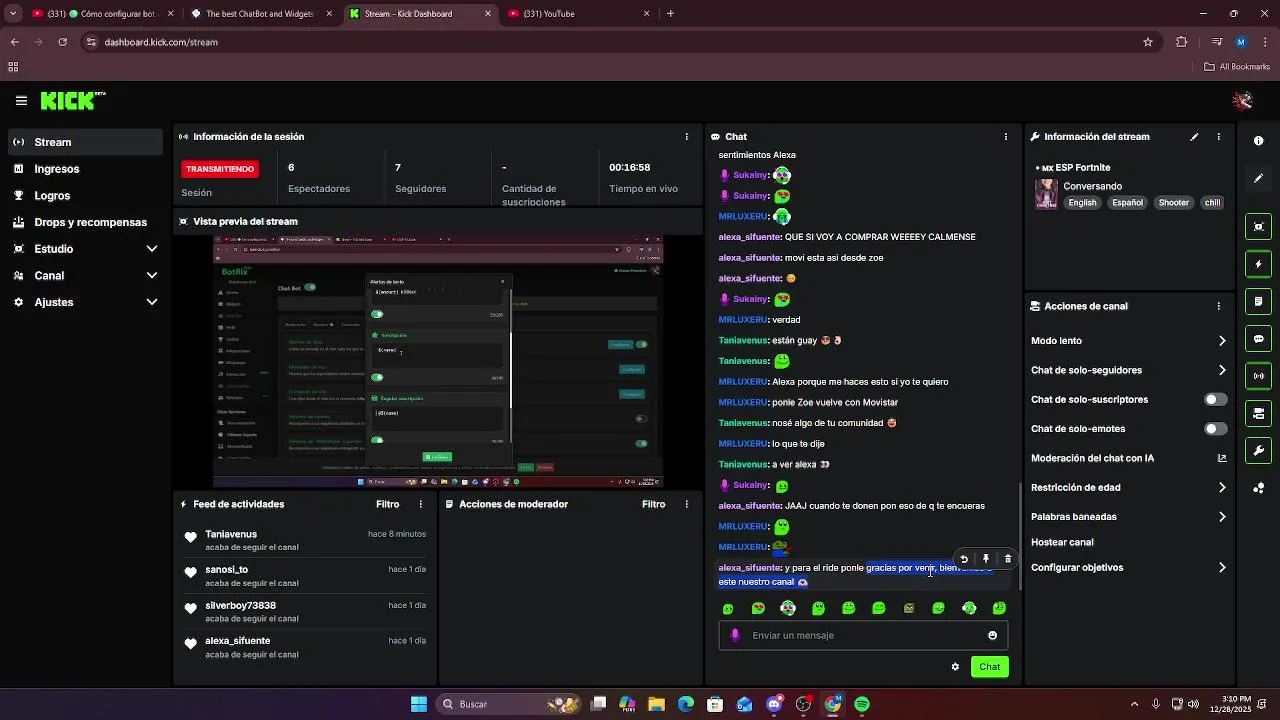This screenshot has height=720, width=1280.
Task: Toggle the stream preview widget sidebar icon
Action: pyautogui.click(x=1259, y=227)
